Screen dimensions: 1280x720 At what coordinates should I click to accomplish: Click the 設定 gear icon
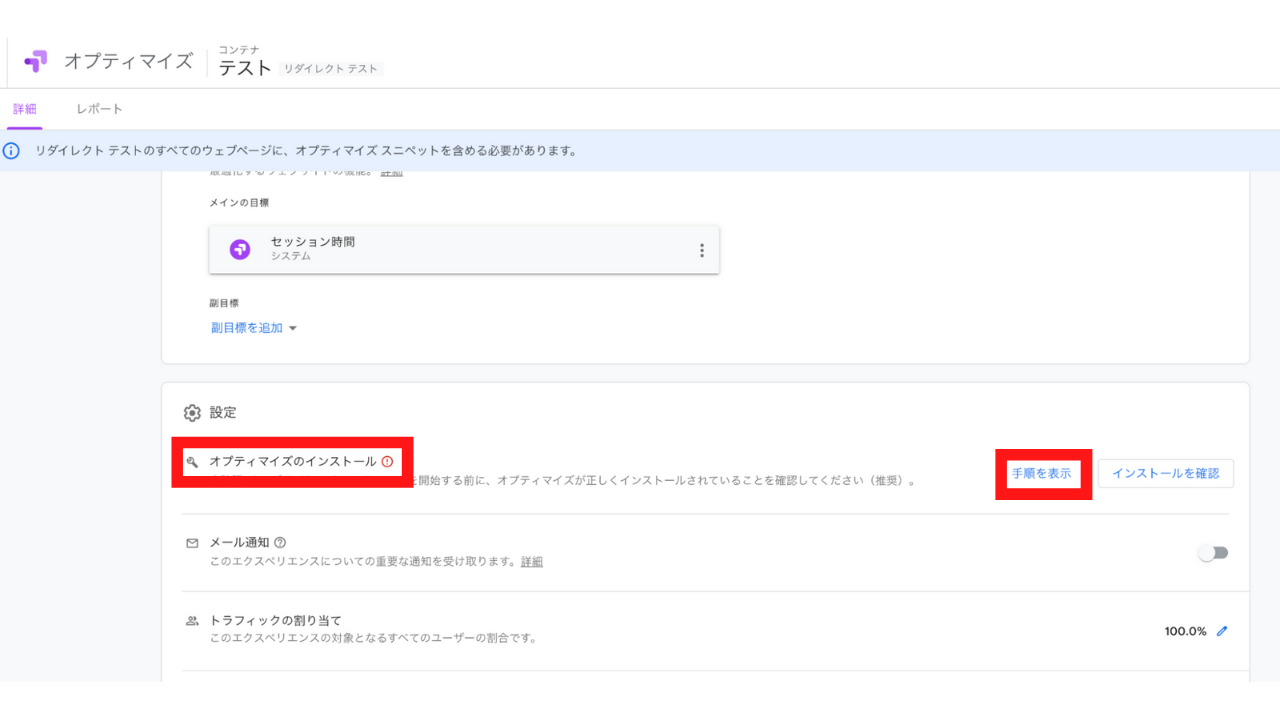click(x=192, y=413)
